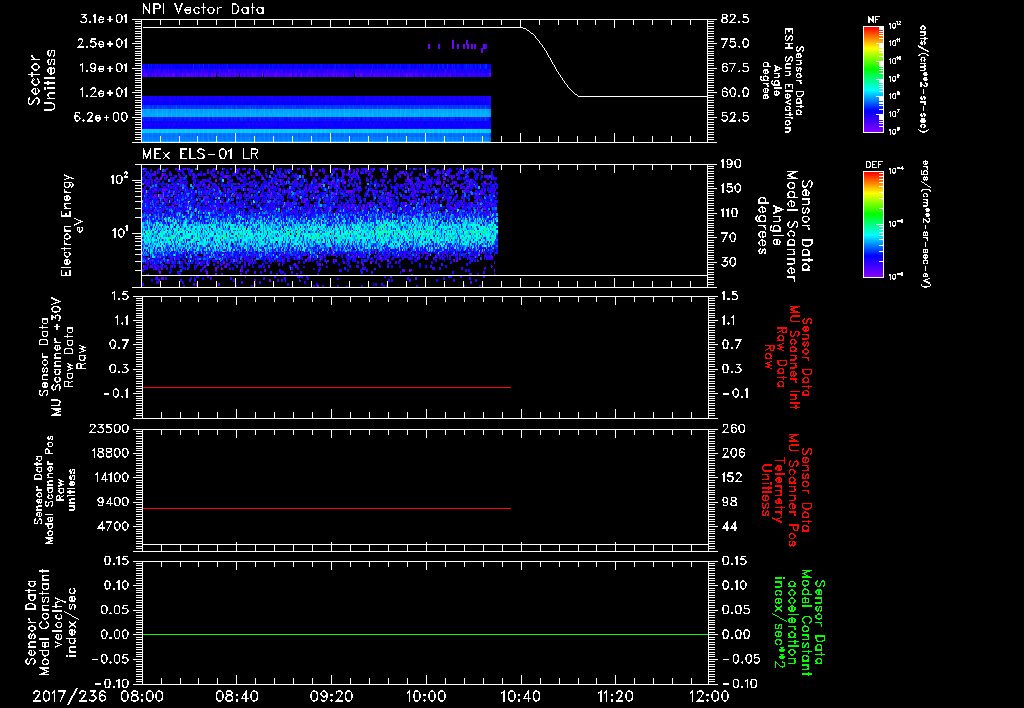Click the 9400 scanner position tick
Image resolution: width=1024 pixels, height=708 pixels.
tap(114, 502)
